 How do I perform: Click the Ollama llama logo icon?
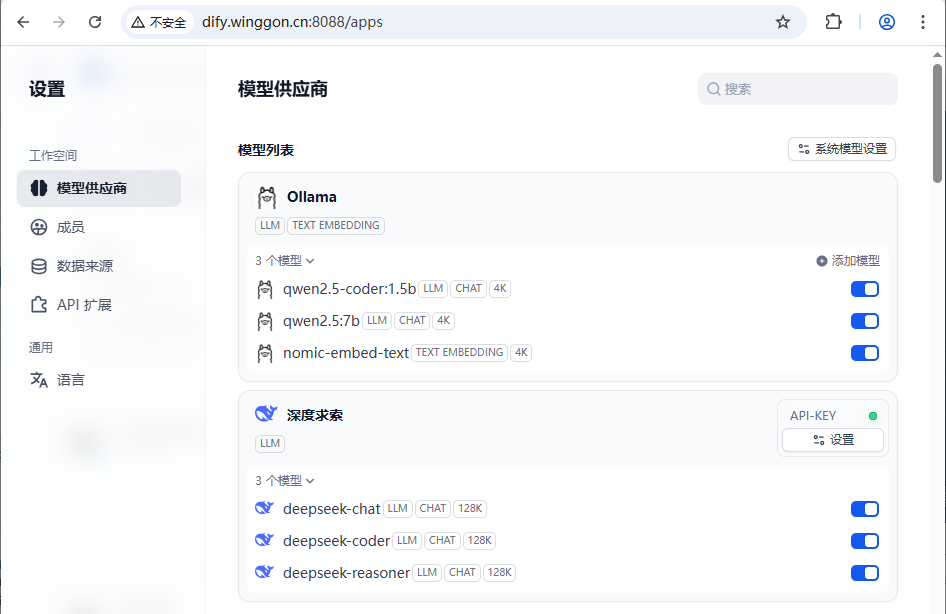coord(266,197)
